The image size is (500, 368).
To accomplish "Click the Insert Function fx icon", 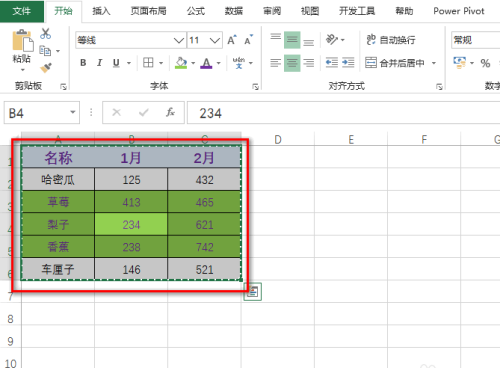I will click(170, 112).
